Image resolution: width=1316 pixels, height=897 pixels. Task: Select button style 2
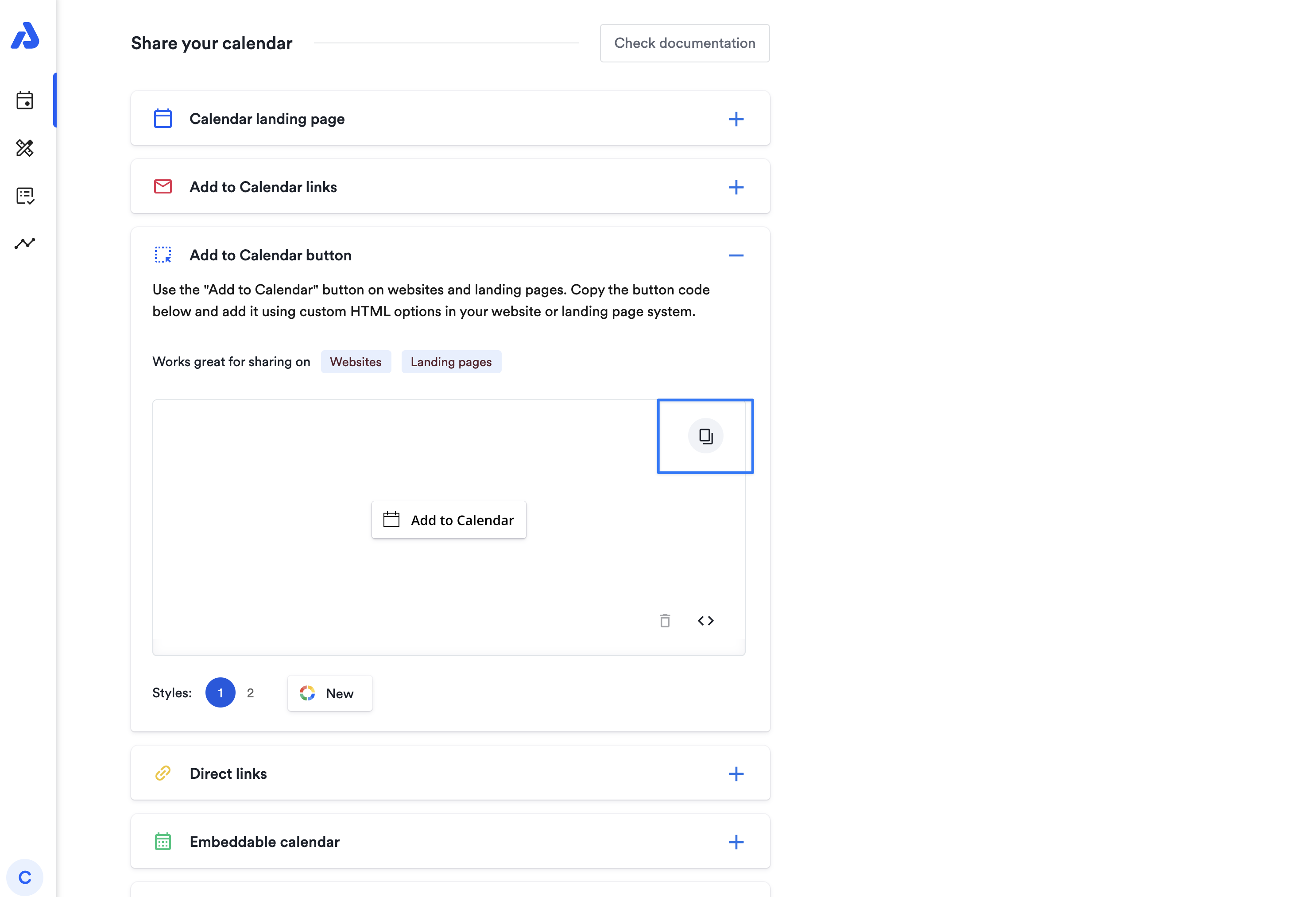click(x=250, y=692)
